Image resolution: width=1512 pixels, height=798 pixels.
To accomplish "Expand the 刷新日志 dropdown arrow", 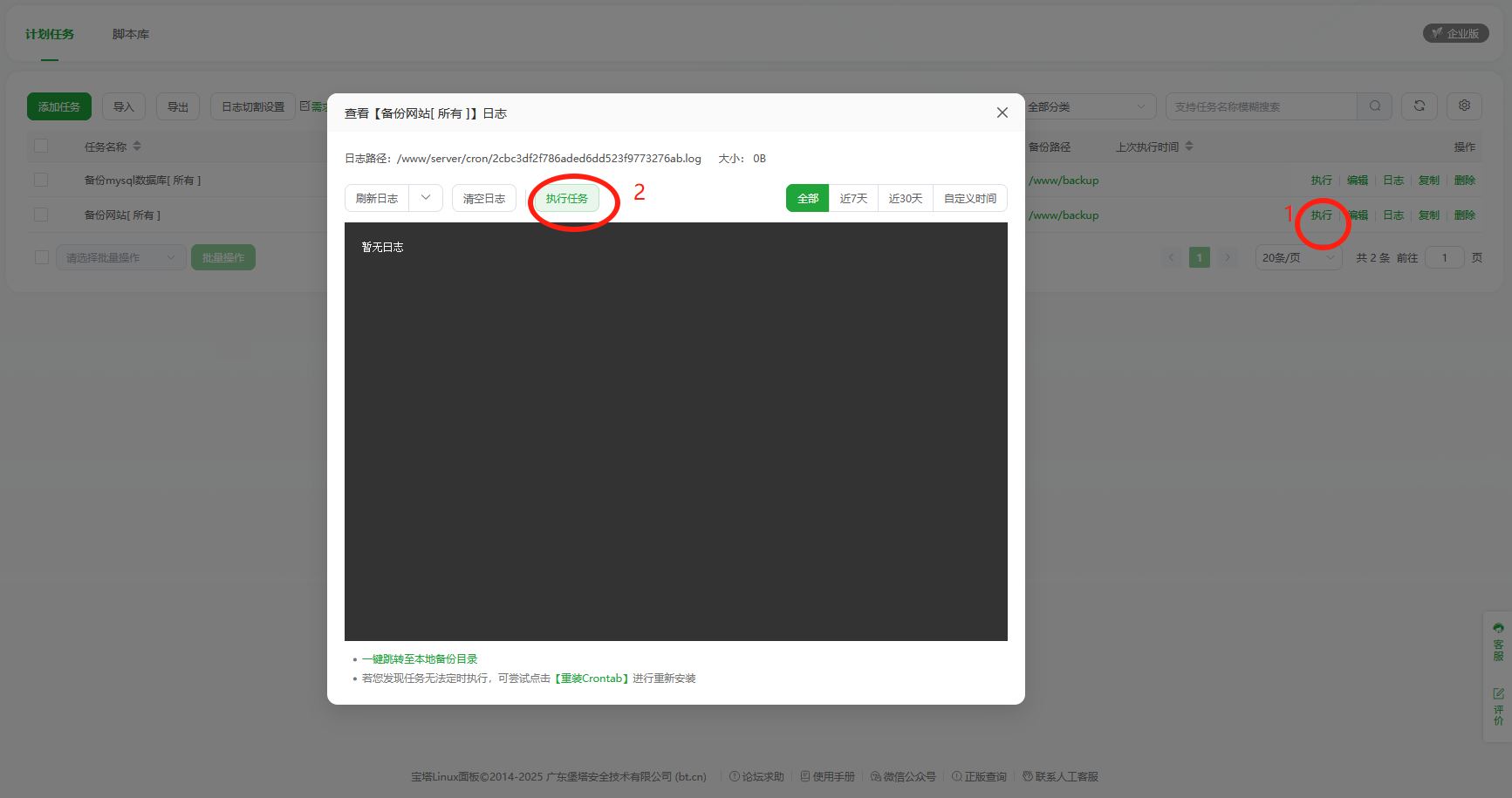I will pyautogui.click(x=426, y=198).
